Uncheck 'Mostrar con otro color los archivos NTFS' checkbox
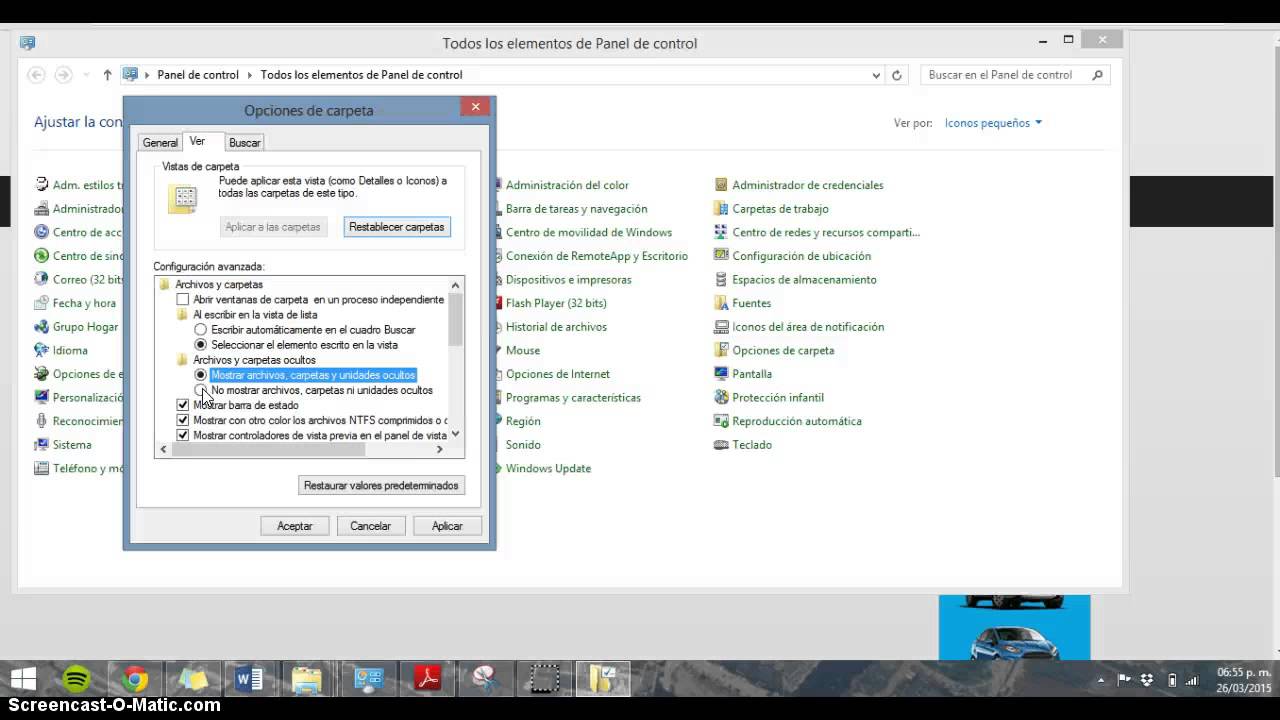1280x720 pixels. click(182, 420)
